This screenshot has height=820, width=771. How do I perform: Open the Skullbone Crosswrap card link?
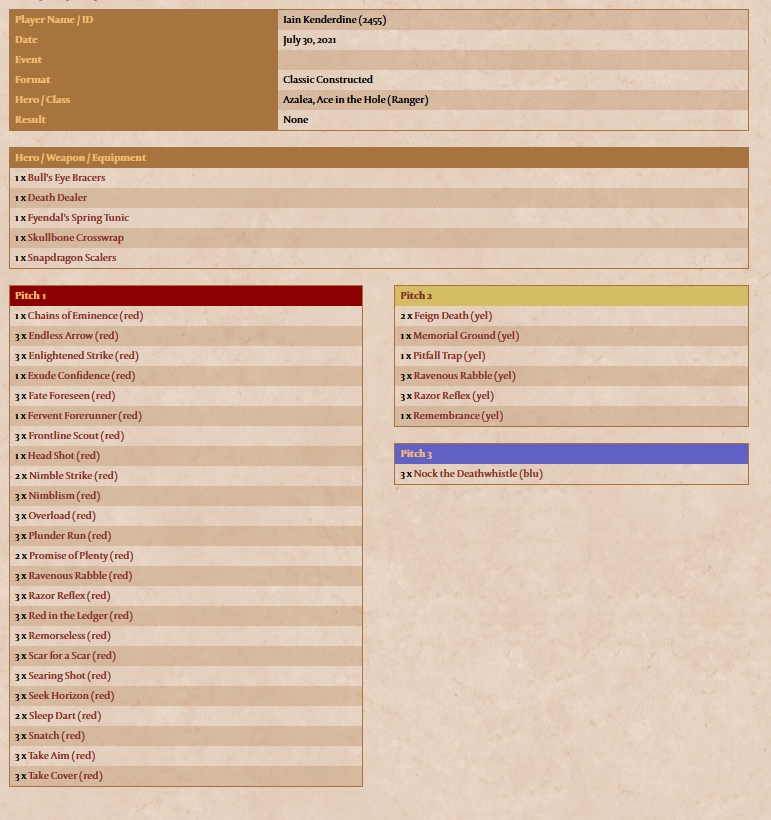pos(75,237)
